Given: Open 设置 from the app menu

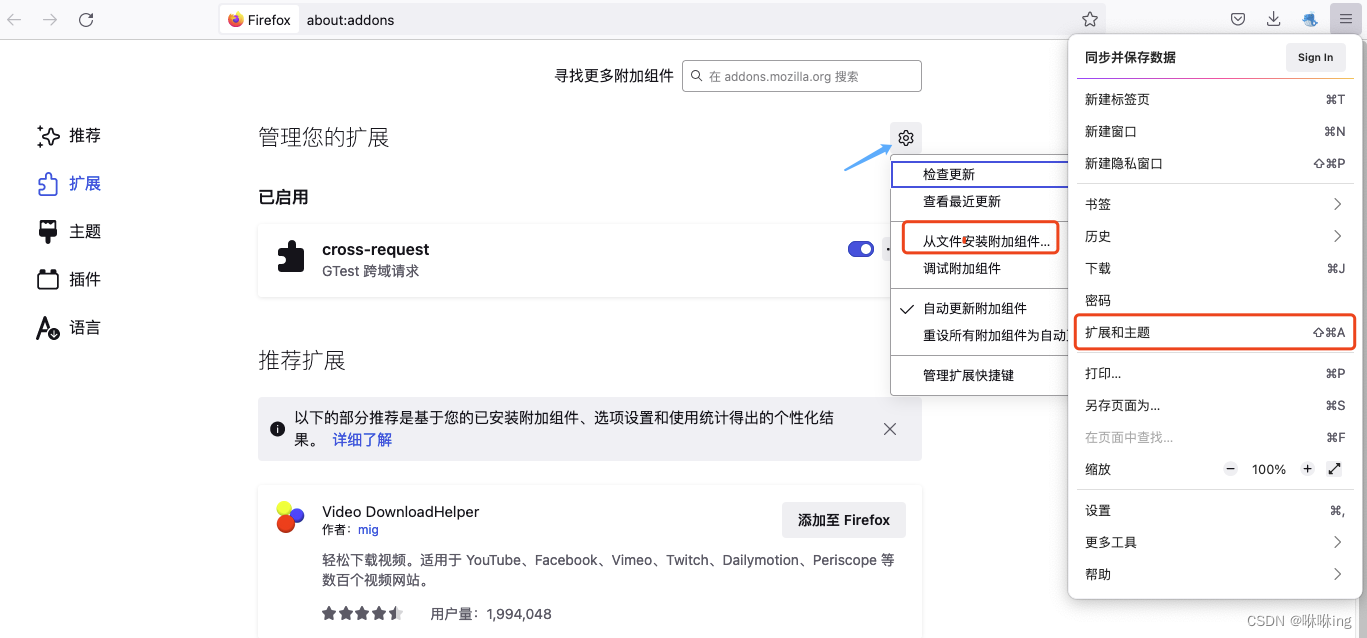Looking at the screenshot, I should point(1215,510).
